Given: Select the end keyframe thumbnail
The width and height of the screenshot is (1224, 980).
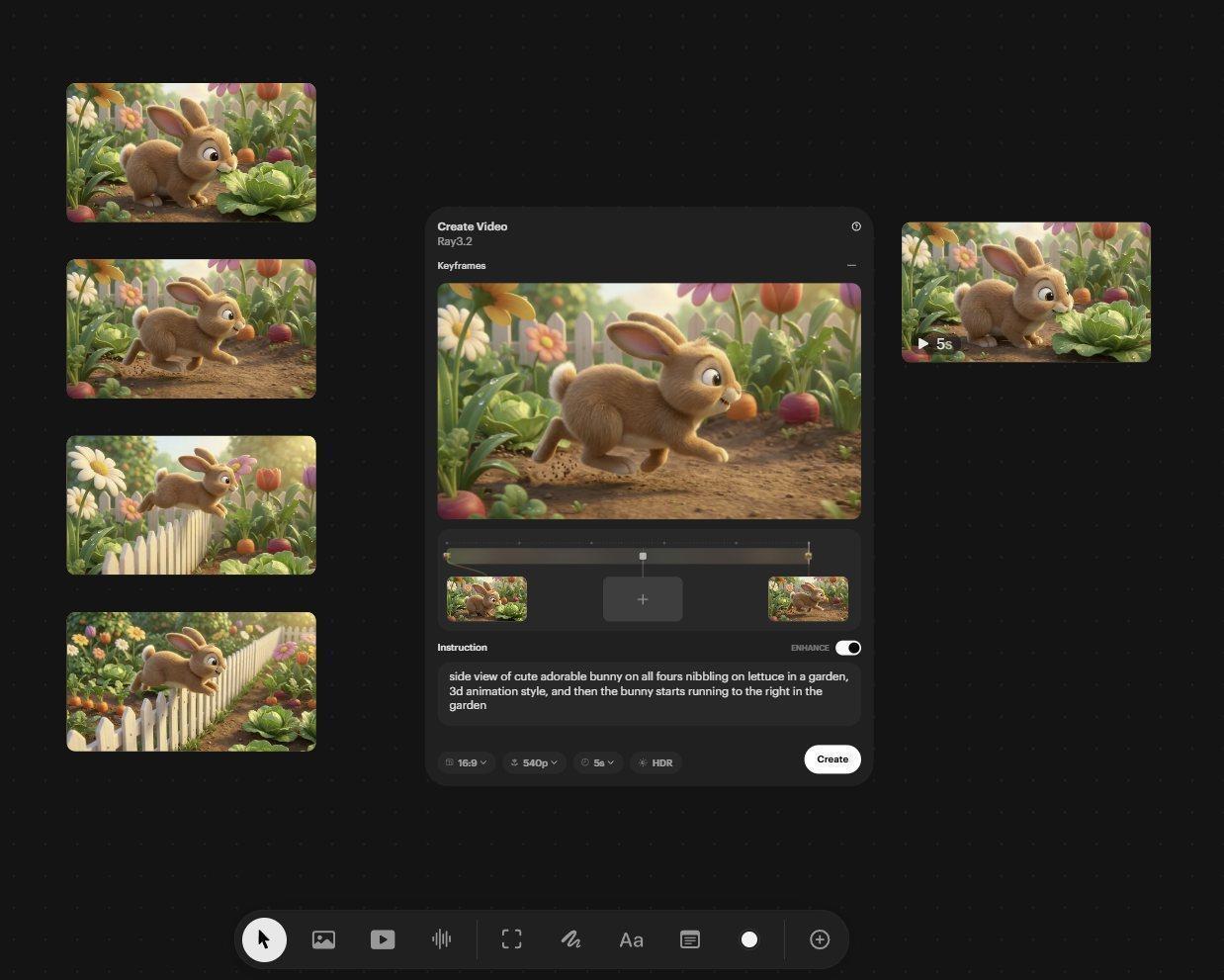Looking at the screenshot, I should (808, 599).
